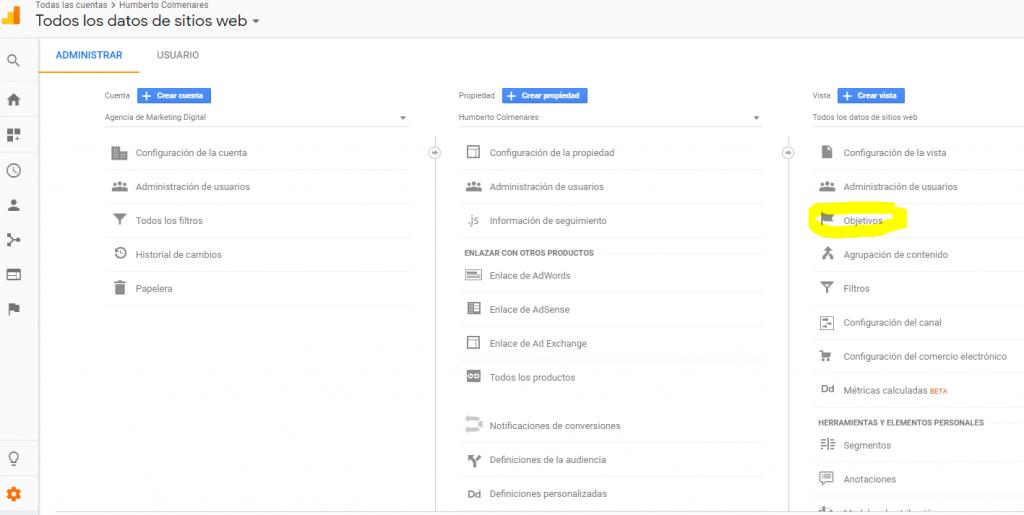Viewport: 1024px width, 515px height.
Task: Click the AdWords link icon
Action: (x=473, y=275)
